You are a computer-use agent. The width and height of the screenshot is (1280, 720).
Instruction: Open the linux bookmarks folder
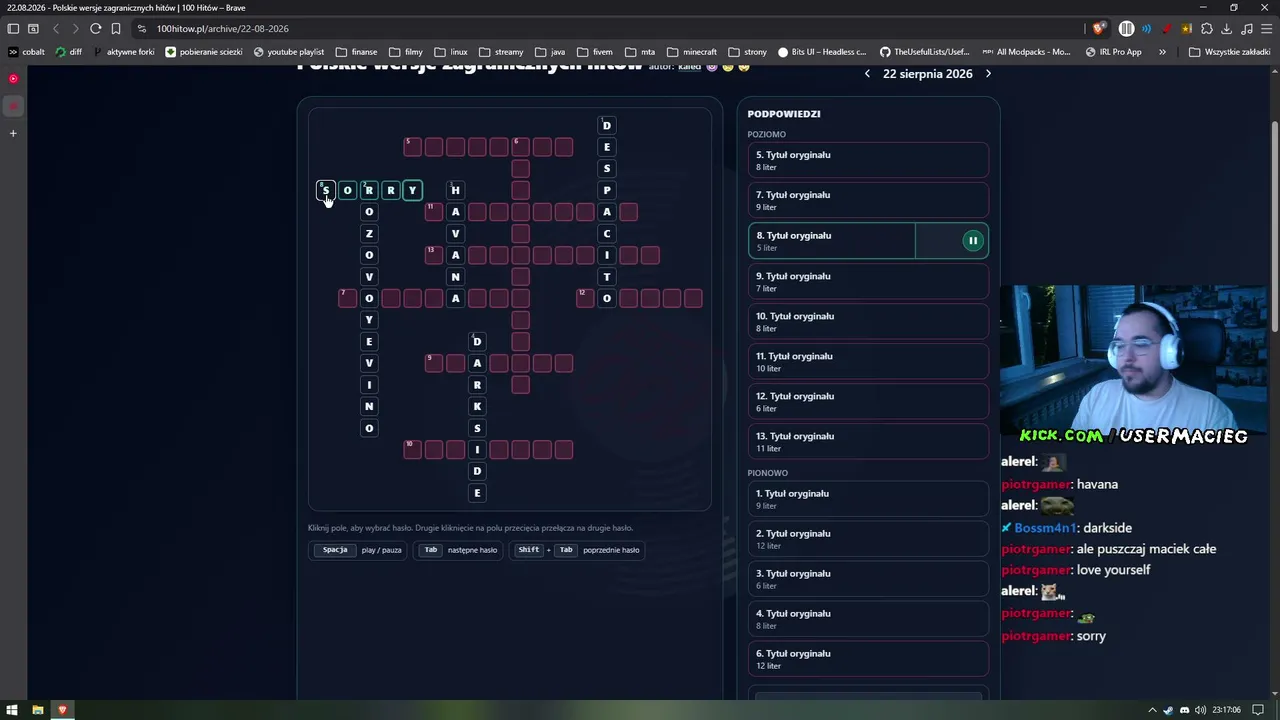click(451, 52)
